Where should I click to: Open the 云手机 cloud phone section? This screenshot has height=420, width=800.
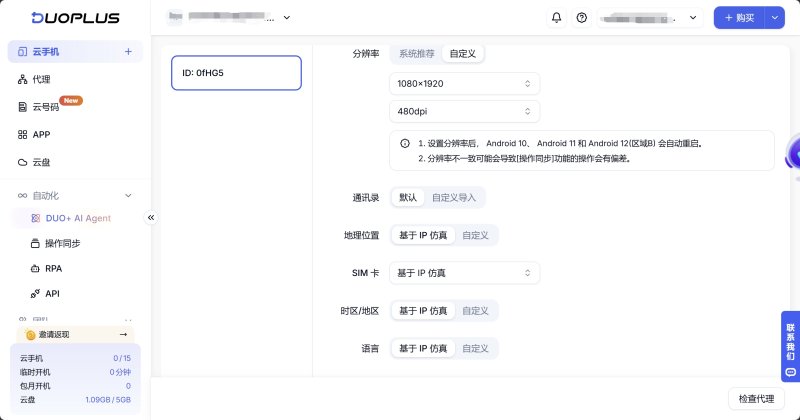tap(75, 52)
